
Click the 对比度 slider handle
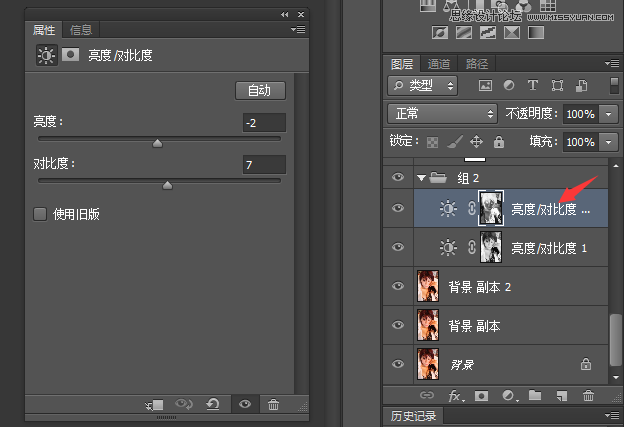pos(168,185)
